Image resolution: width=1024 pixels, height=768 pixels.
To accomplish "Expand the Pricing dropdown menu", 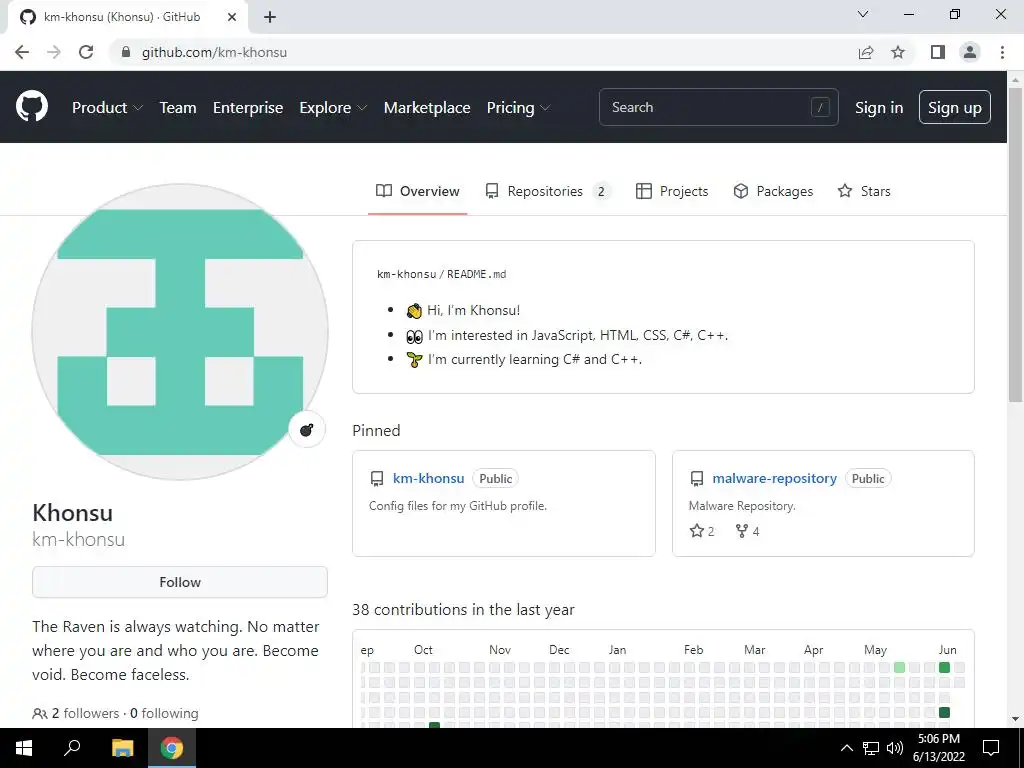I will [x=518, y=108].
